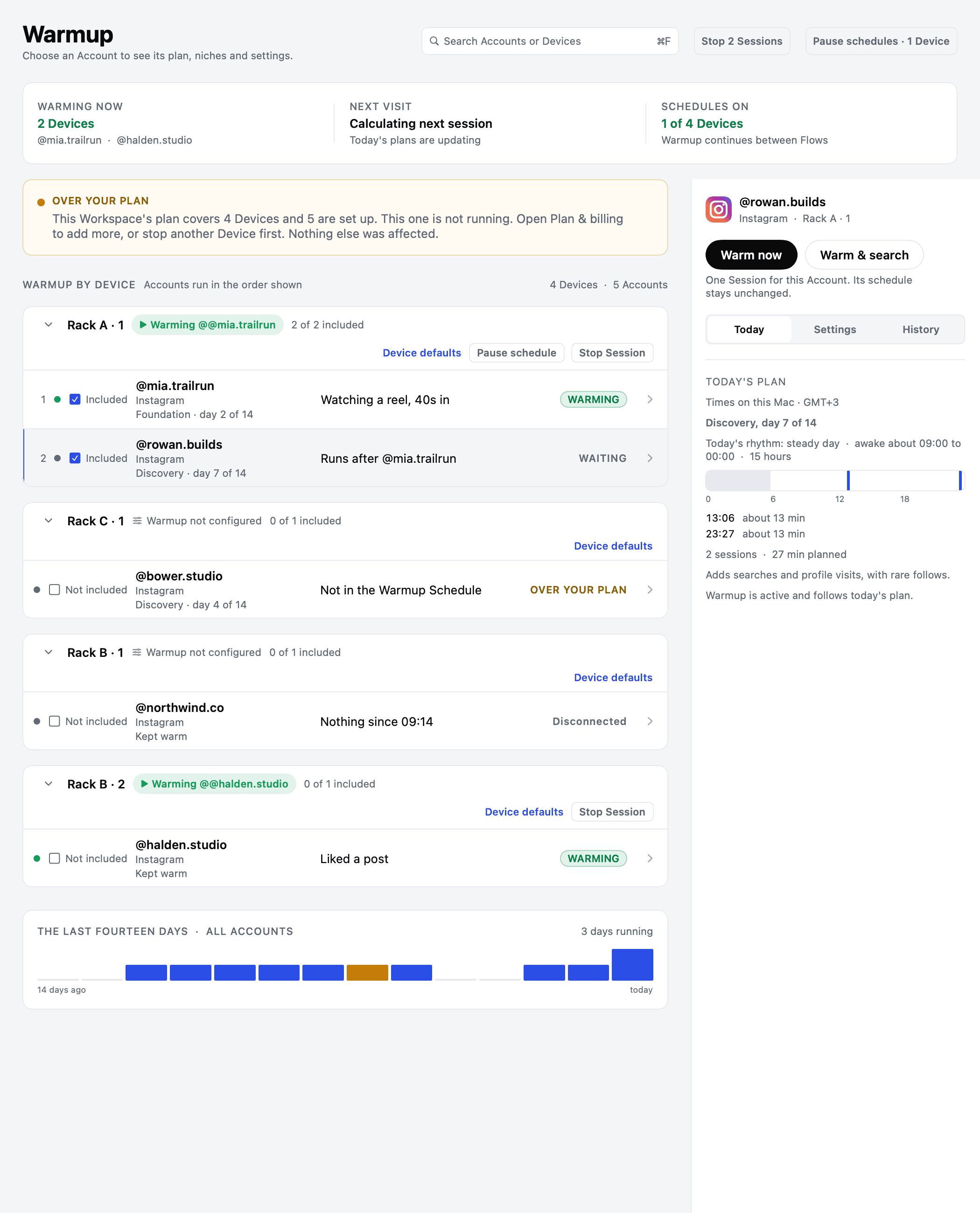Screen dimensions: 980x1213
Task: Click the WARMING badge for @halden.studio
Action: tap(593, 858)
